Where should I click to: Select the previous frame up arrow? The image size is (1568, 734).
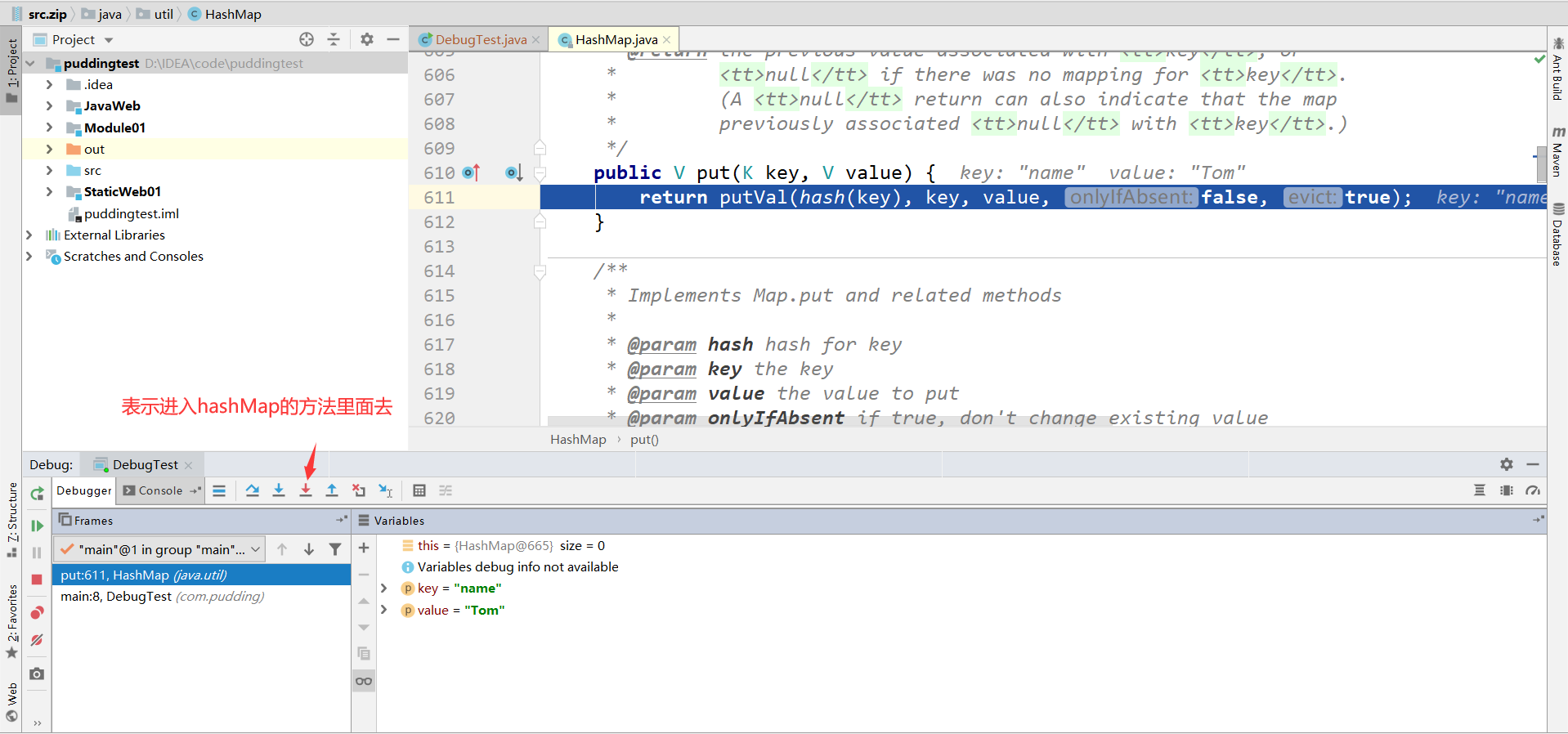282,549
